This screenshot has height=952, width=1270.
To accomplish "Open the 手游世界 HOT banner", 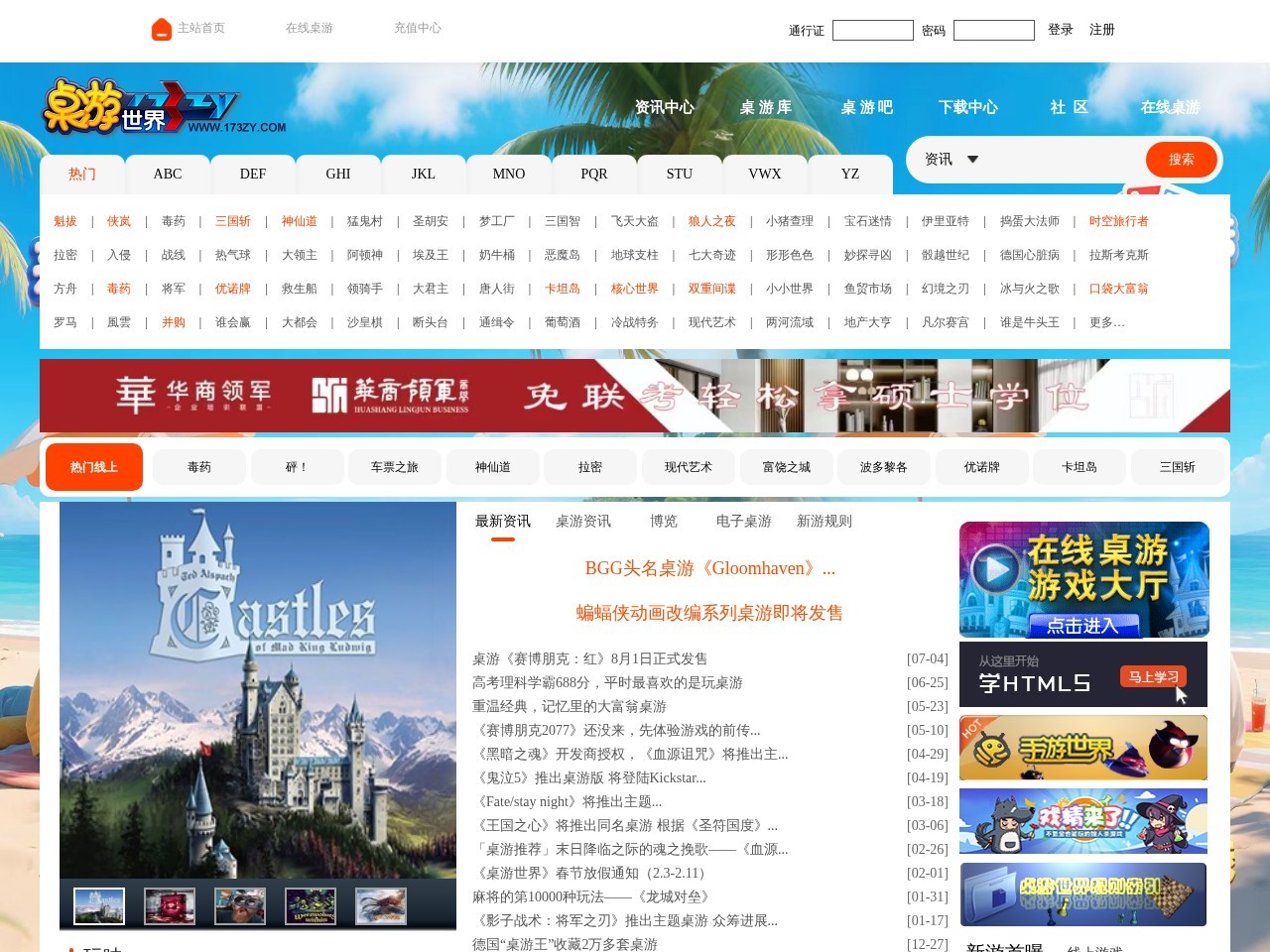I will tap(1083, 748).
